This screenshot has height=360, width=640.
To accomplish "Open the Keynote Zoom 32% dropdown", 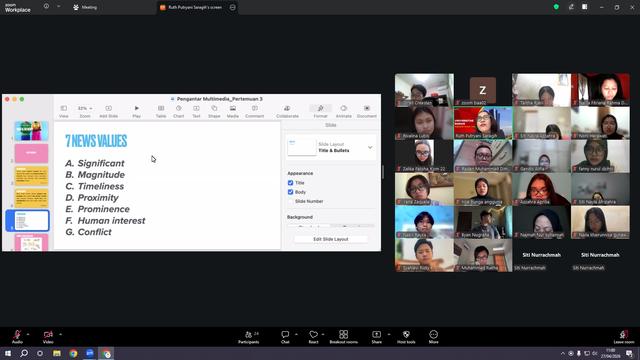I will tap(84, 108).
